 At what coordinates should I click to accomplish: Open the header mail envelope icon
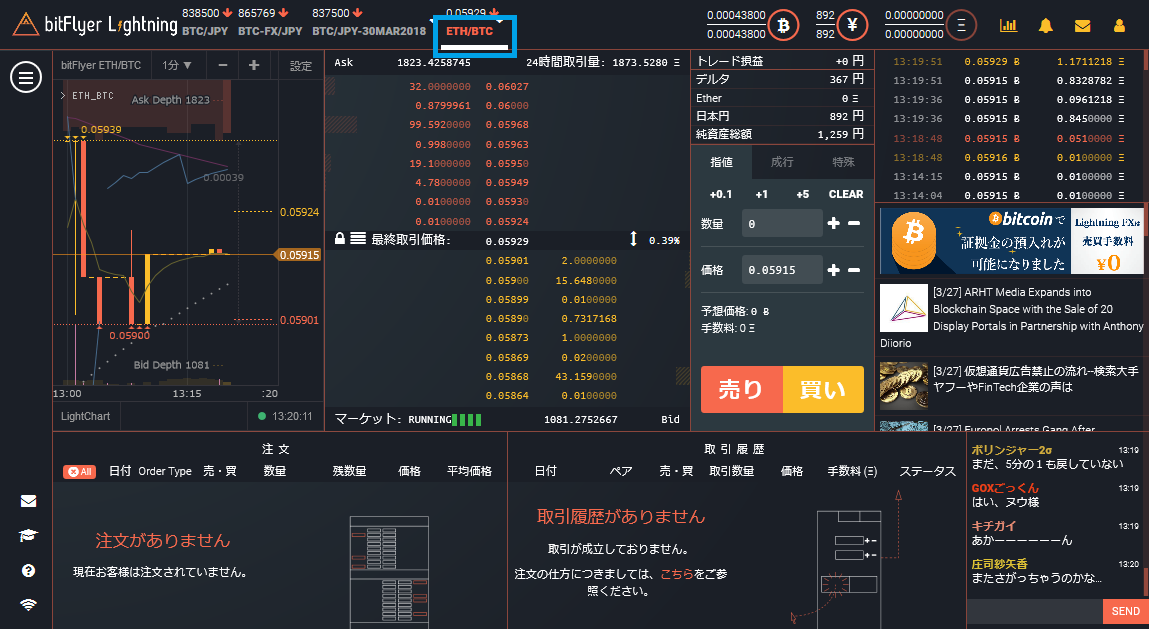[x=1082, y=26]
